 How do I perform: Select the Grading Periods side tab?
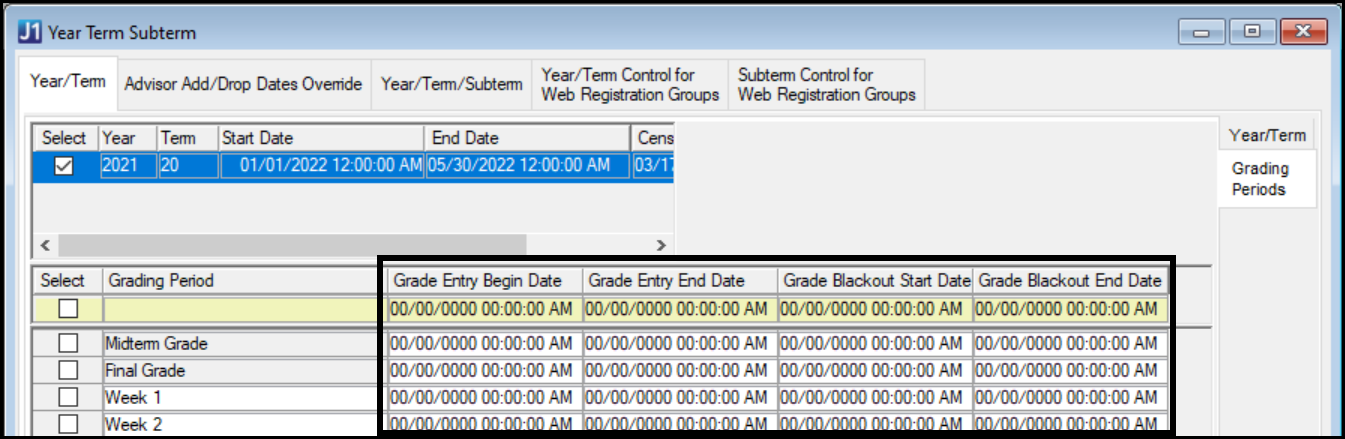point(1267,179)
